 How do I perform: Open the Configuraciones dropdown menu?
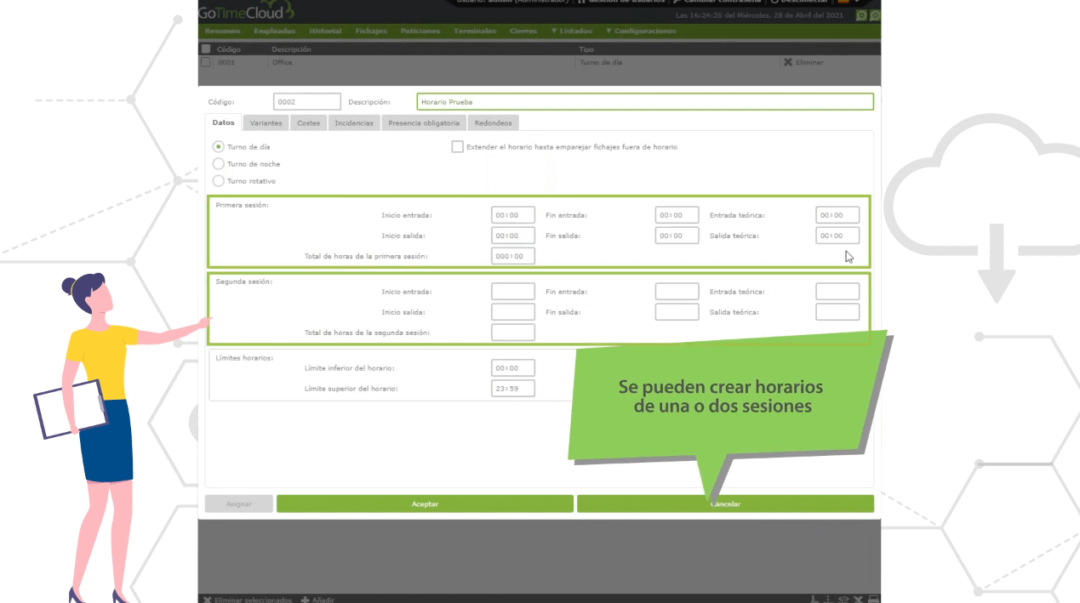click(x=640, y=31)
